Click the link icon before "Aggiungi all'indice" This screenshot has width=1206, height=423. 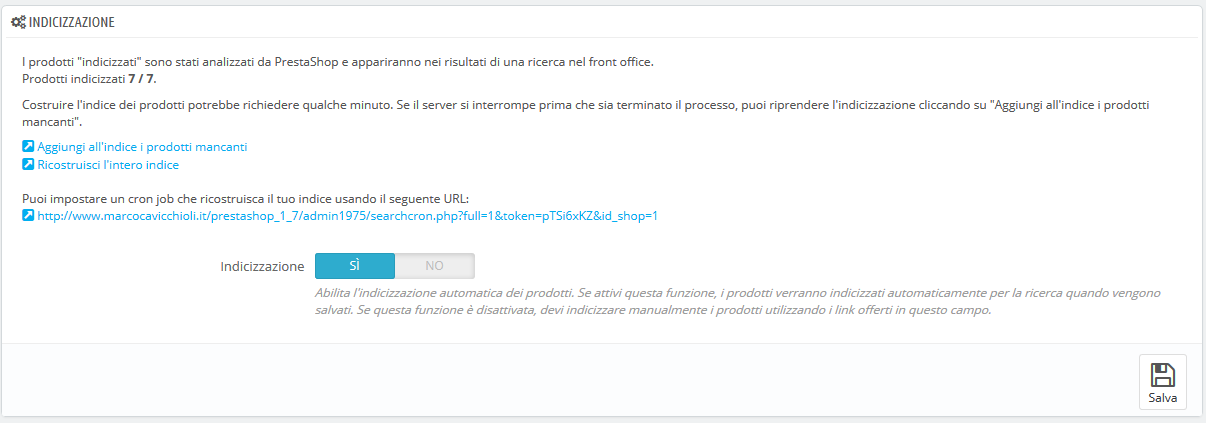tap(28, 146)
